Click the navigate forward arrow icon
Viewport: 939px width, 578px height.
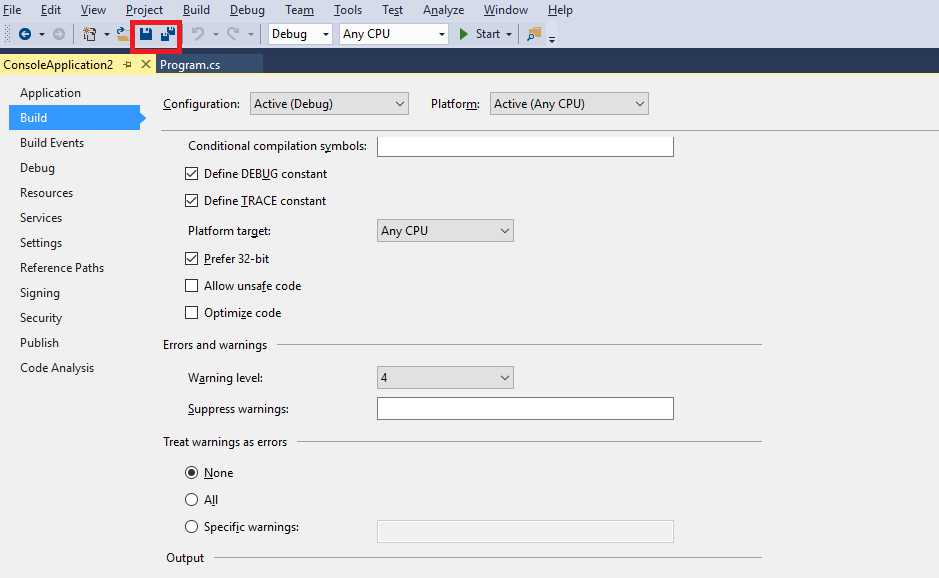point(59,34)
